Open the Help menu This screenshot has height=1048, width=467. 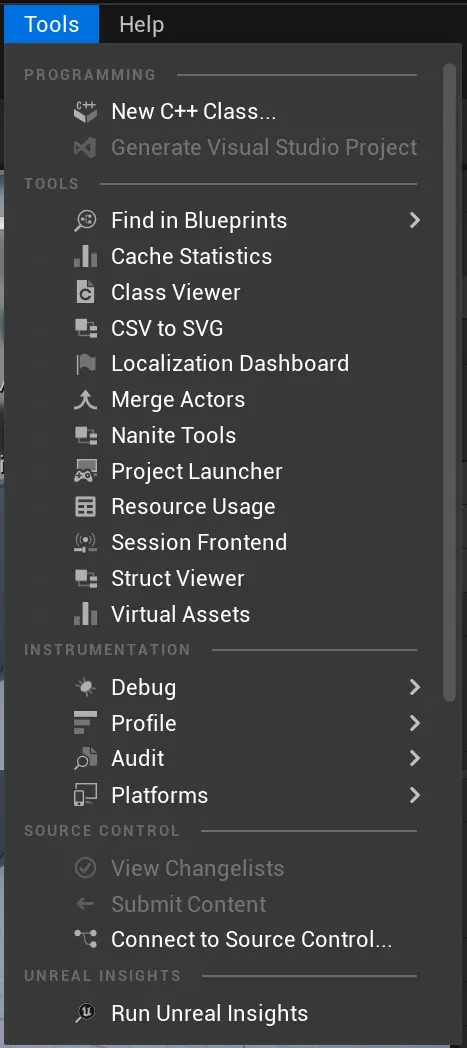142,25
